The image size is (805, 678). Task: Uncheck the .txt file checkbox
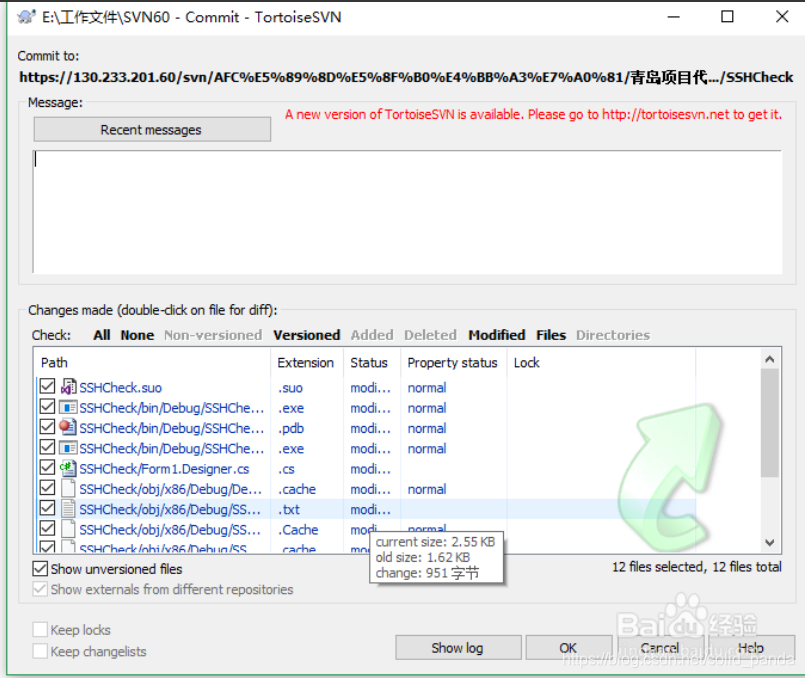click(x=47, y=508)
